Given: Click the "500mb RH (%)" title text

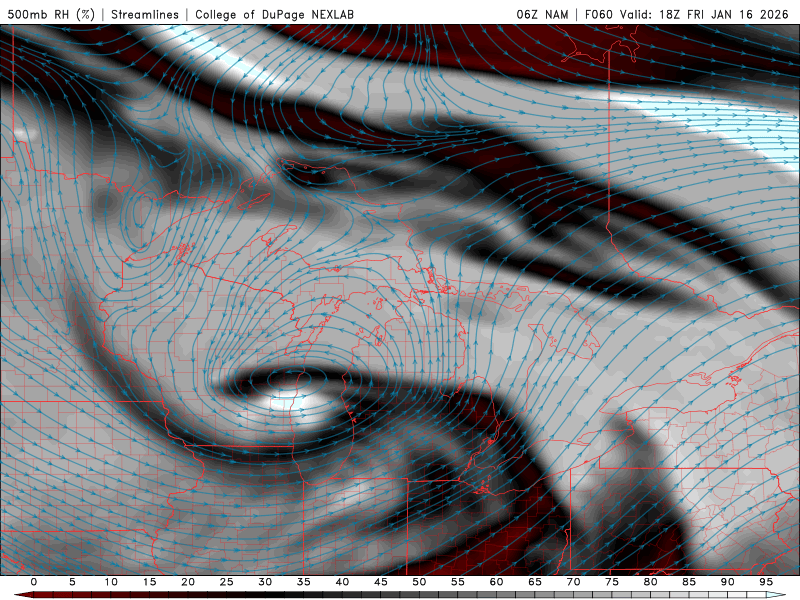Looking at the screenshot, I should point(51,14).
